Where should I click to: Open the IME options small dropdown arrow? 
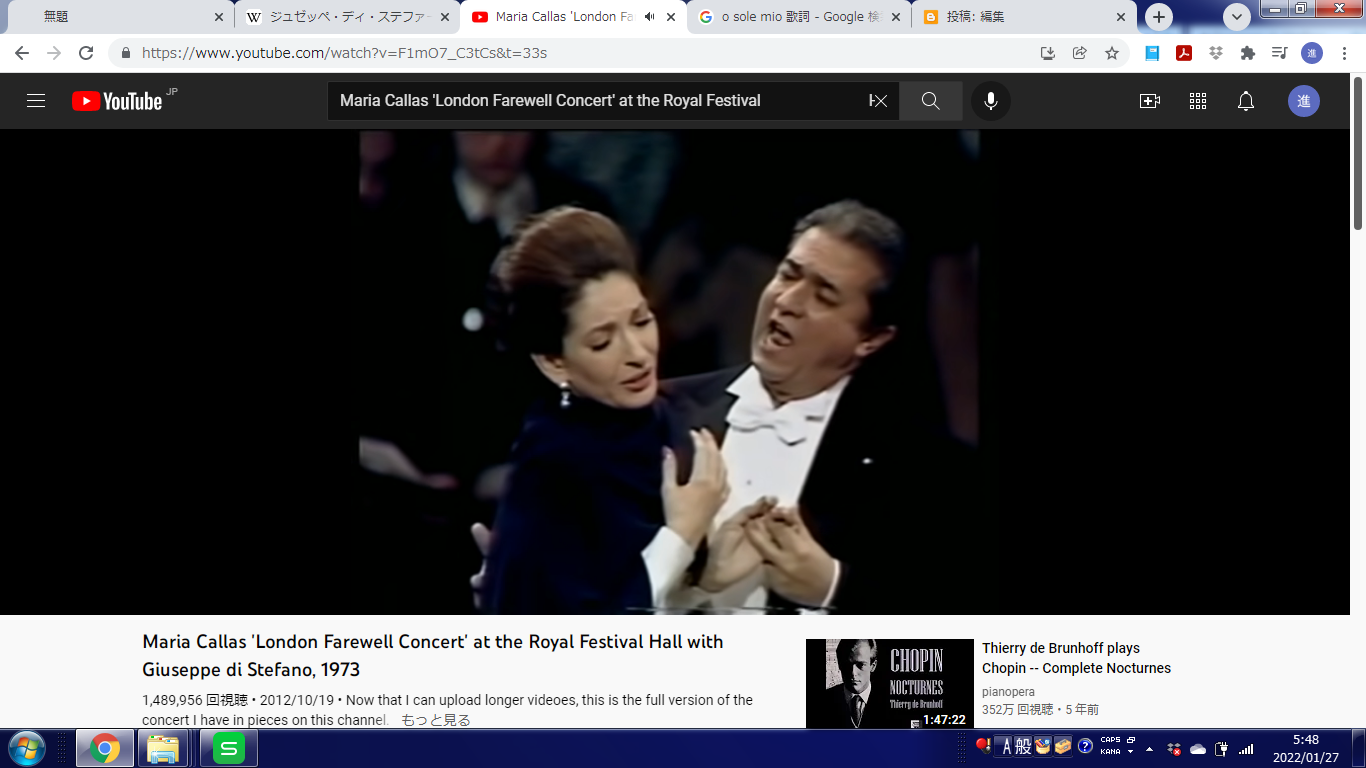1131,751
